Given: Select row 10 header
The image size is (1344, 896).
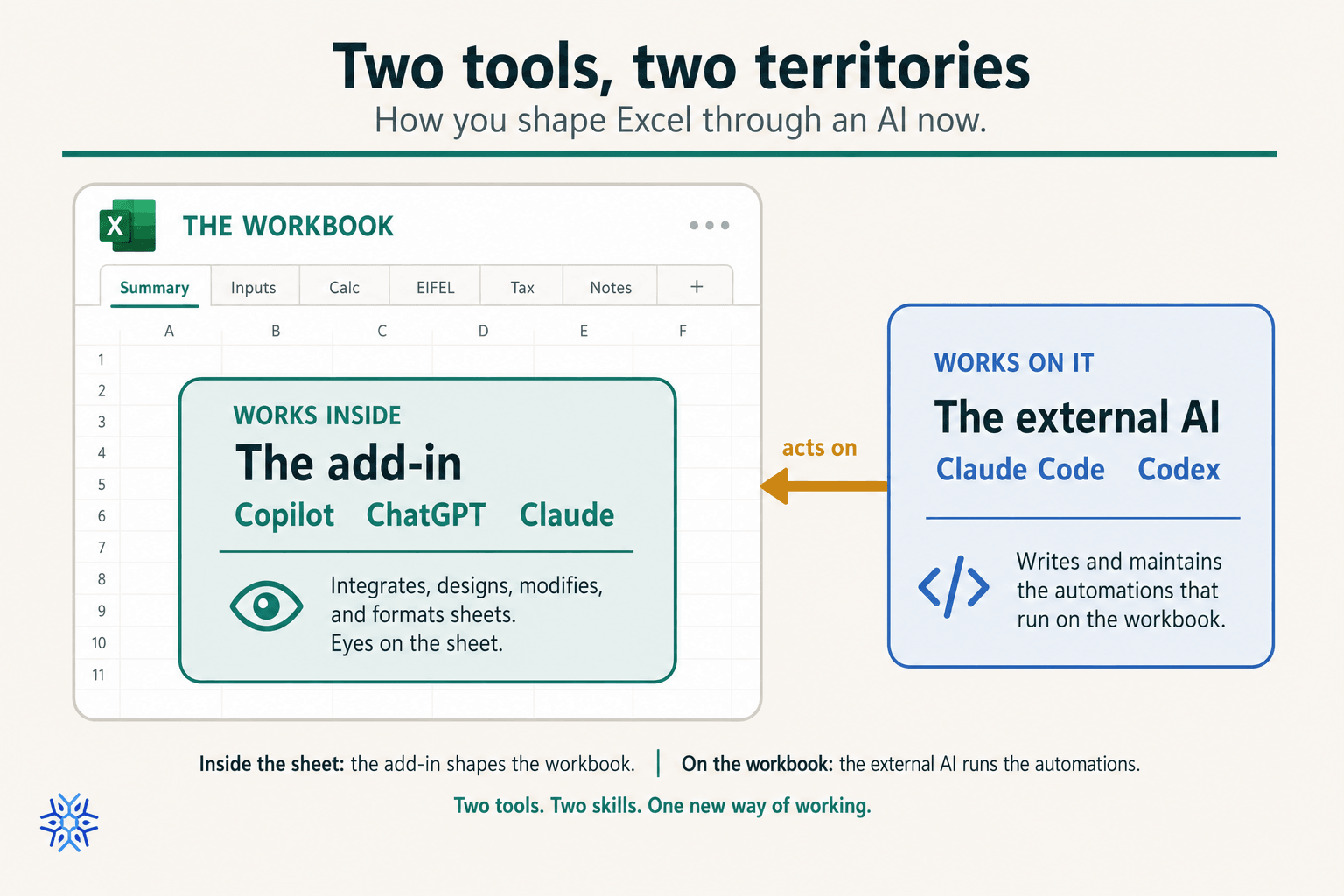Looking at the screenshot, I should pos(99,643).
